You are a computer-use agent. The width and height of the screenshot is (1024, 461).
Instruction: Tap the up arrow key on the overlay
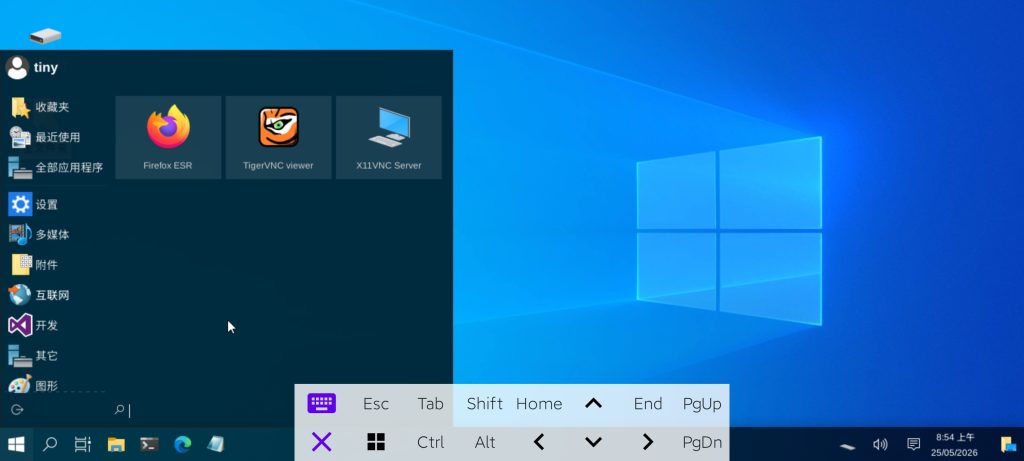(593, 404)
